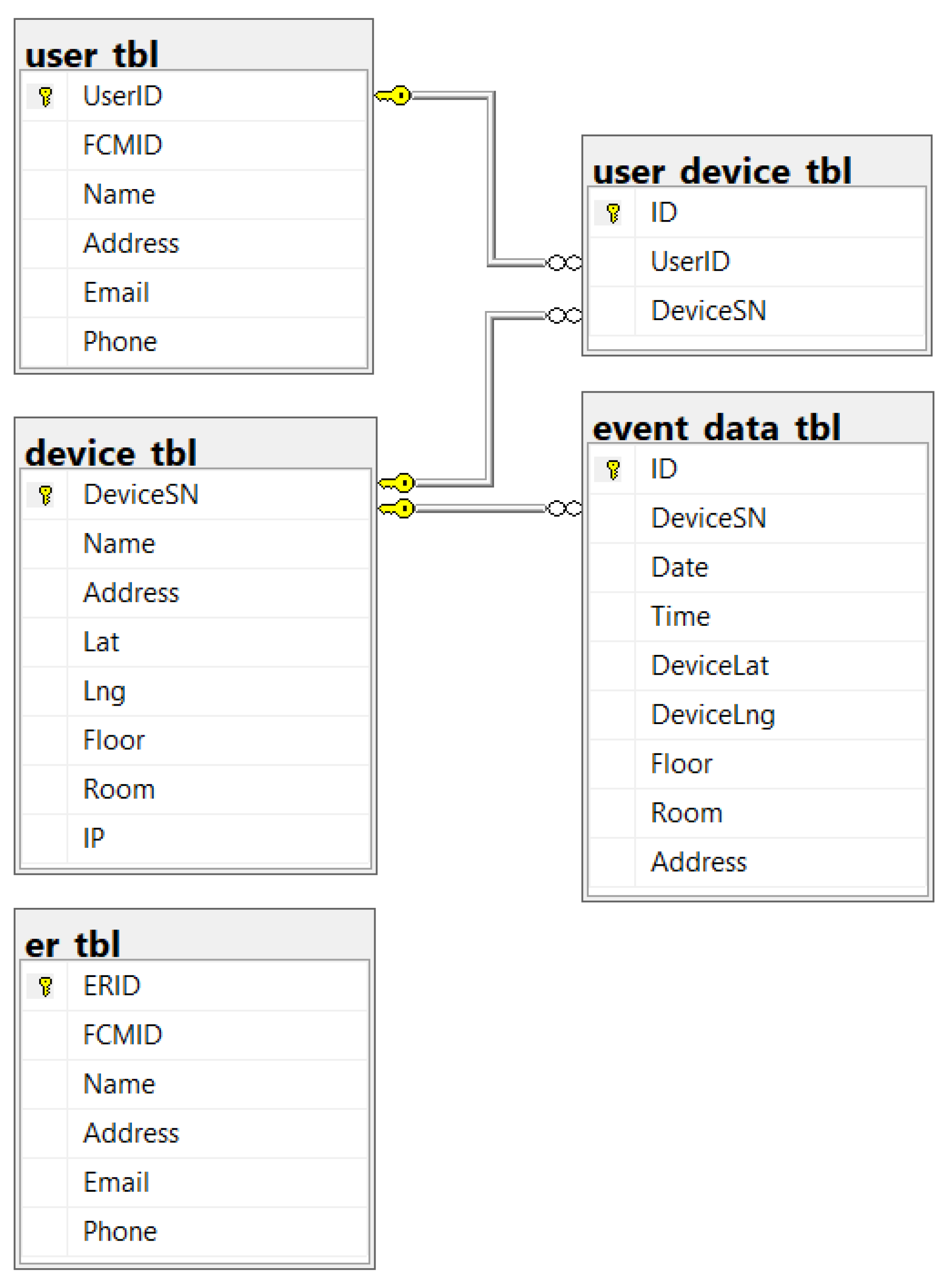Click the DeviceSN row in user_device_tbl
The height and width of the screenshot is (1288, 949).
[708, 311]
